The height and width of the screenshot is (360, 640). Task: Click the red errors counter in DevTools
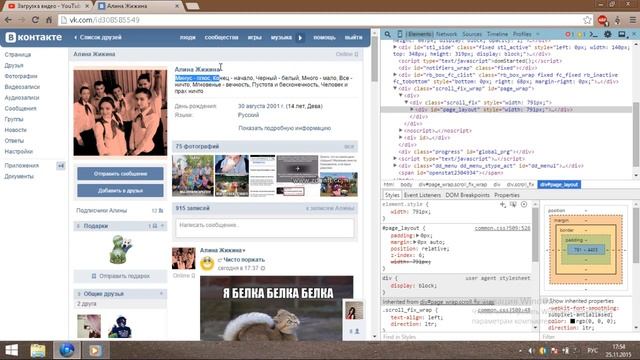point(569,34)
